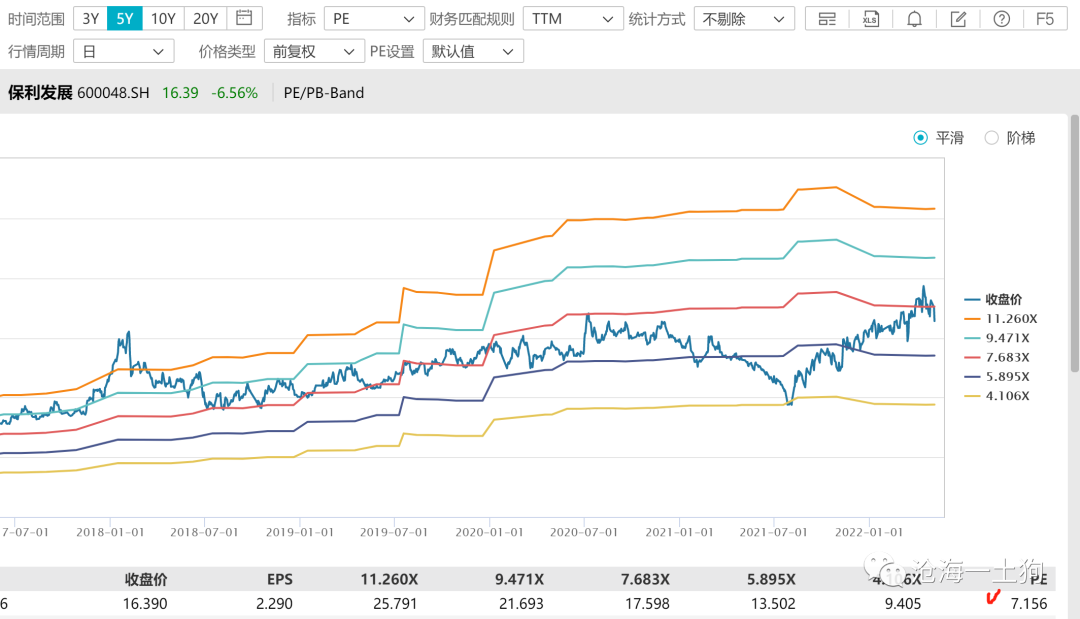Image resolution: width=1080 pixels, height=619 pixels.
Task: Click the edit note pencil icon
Action: click(958, 19)
